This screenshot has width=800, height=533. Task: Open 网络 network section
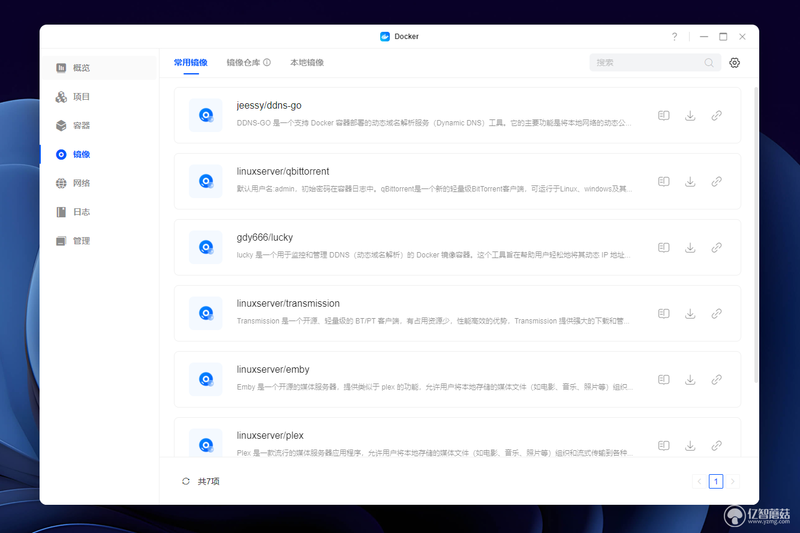coord(98,183)
